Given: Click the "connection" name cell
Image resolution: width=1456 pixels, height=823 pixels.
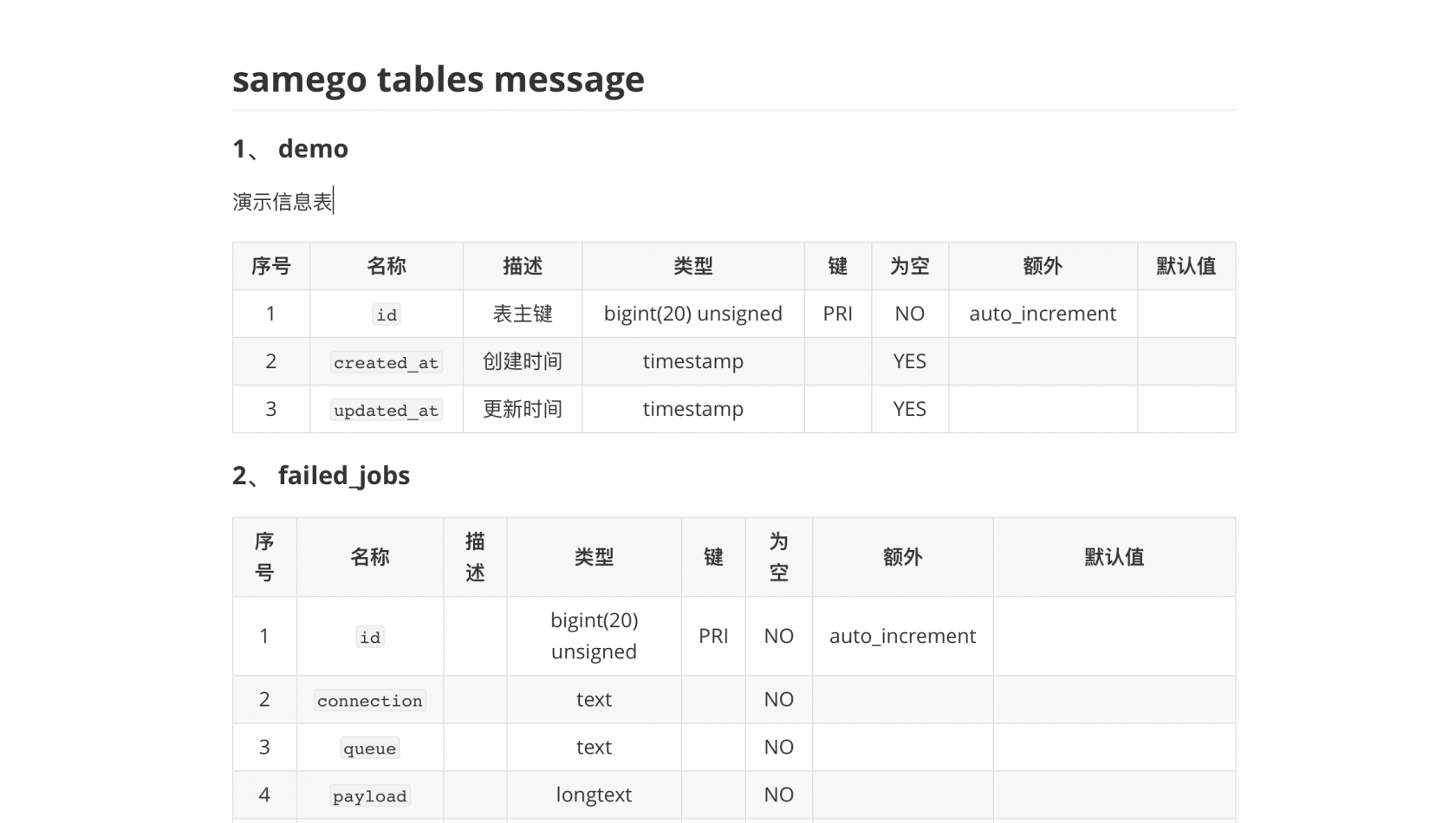Looking at the screenshot, I should [370, 700].
